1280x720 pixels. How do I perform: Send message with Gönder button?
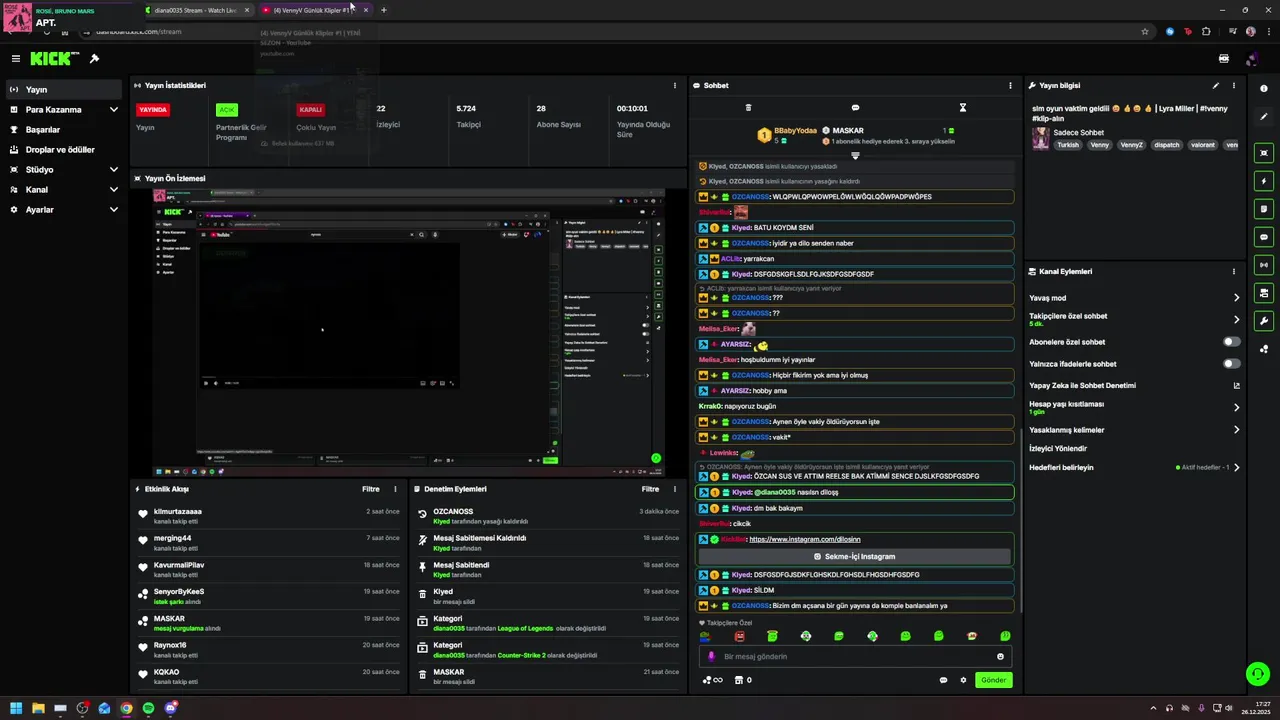tap(993, 680)
